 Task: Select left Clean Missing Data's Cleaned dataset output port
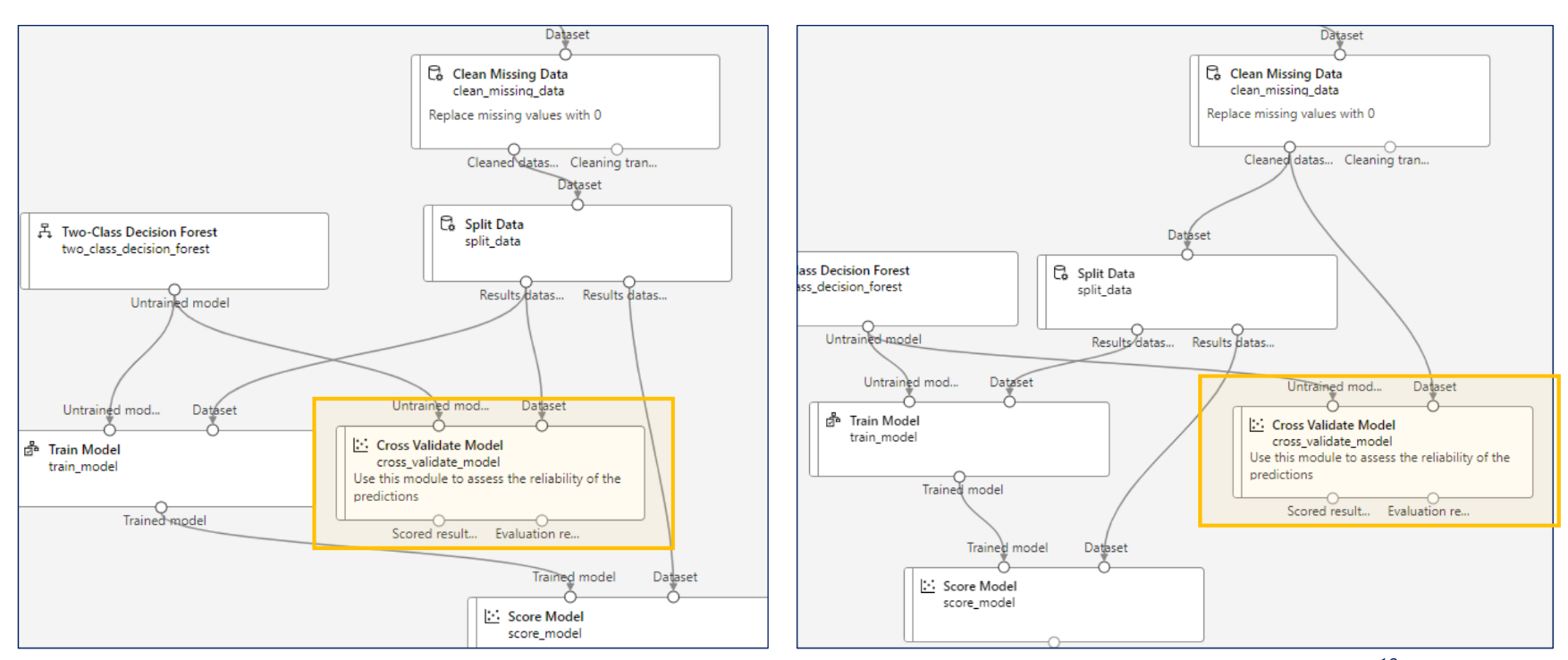coord(514,149)
